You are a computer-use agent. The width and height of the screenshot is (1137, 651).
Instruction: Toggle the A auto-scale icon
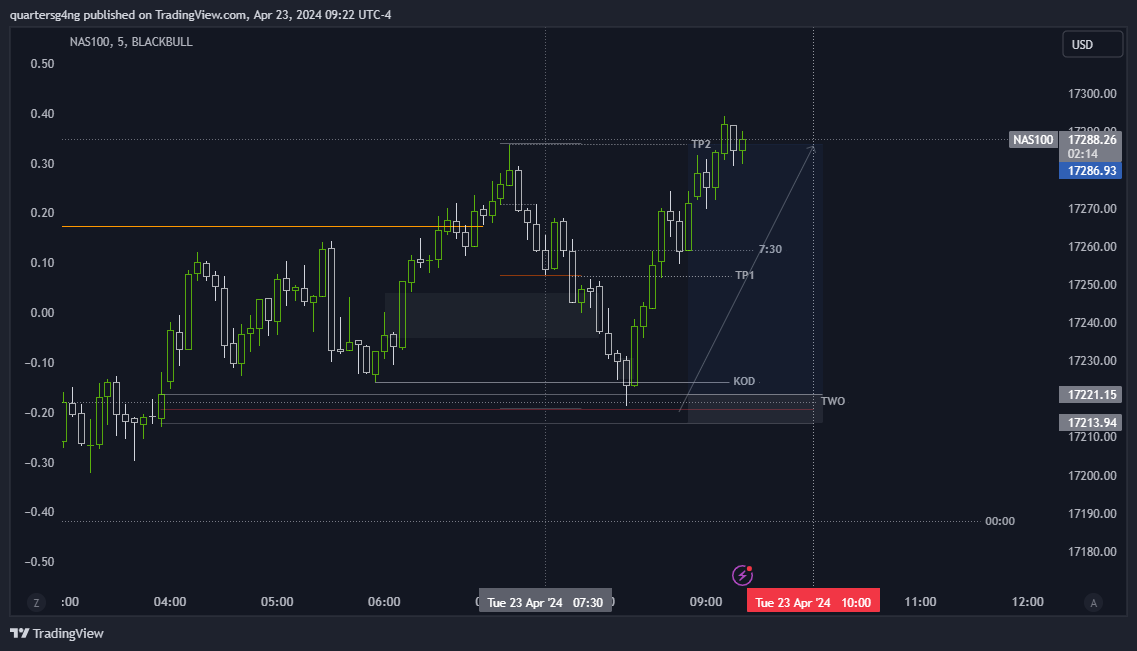[1093, 602]
